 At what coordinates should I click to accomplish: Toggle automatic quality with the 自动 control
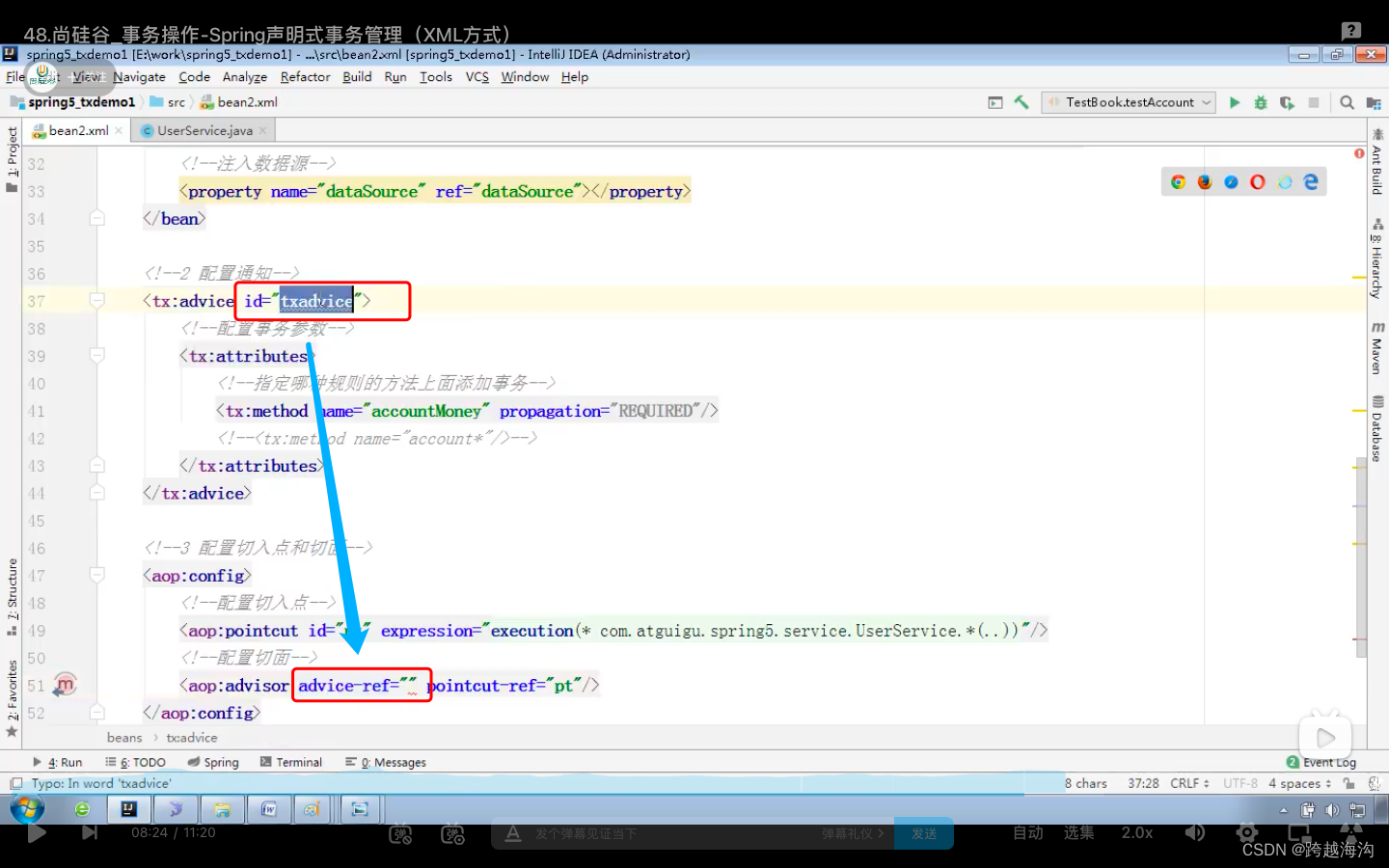click(x=1028, y=832)
